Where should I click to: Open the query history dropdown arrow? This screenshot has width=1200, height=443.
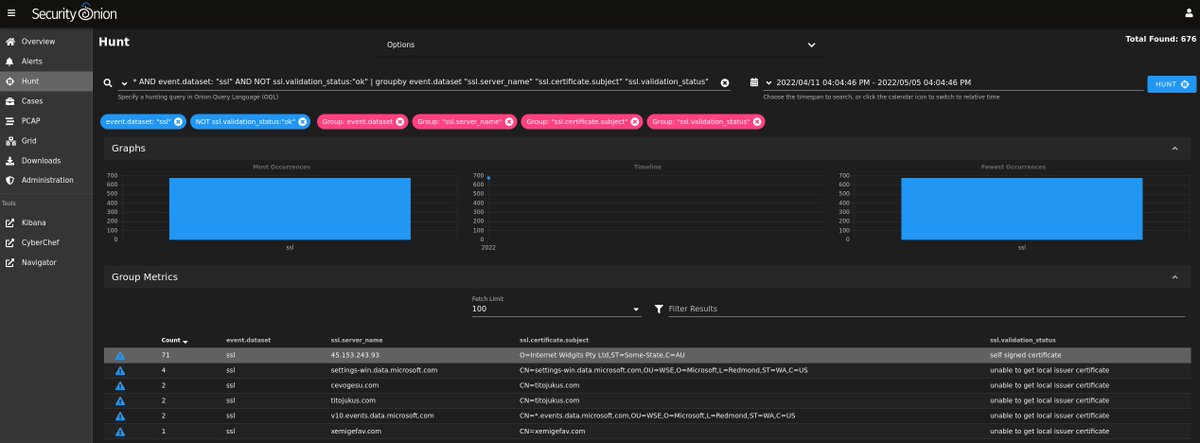point(124,83)
